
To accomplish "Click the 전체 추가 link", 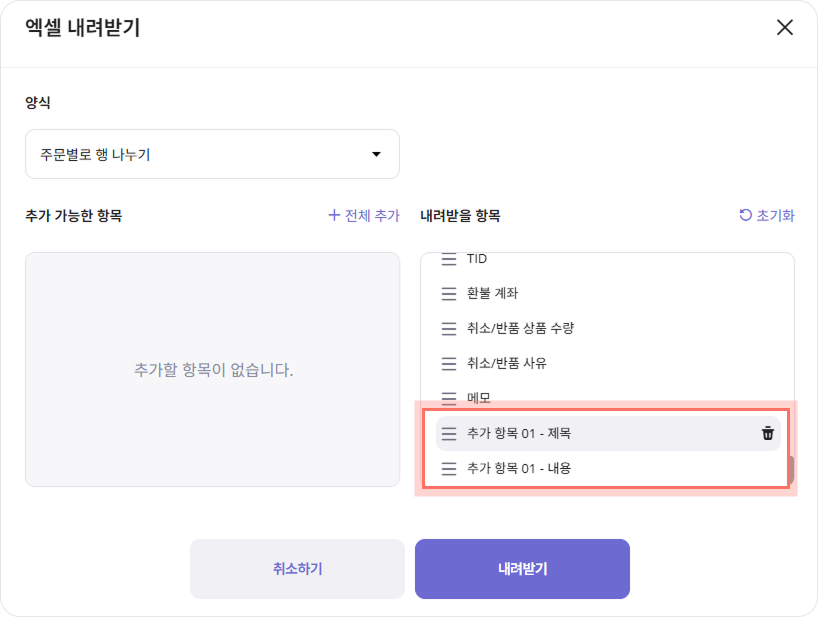I will (364, 215).
